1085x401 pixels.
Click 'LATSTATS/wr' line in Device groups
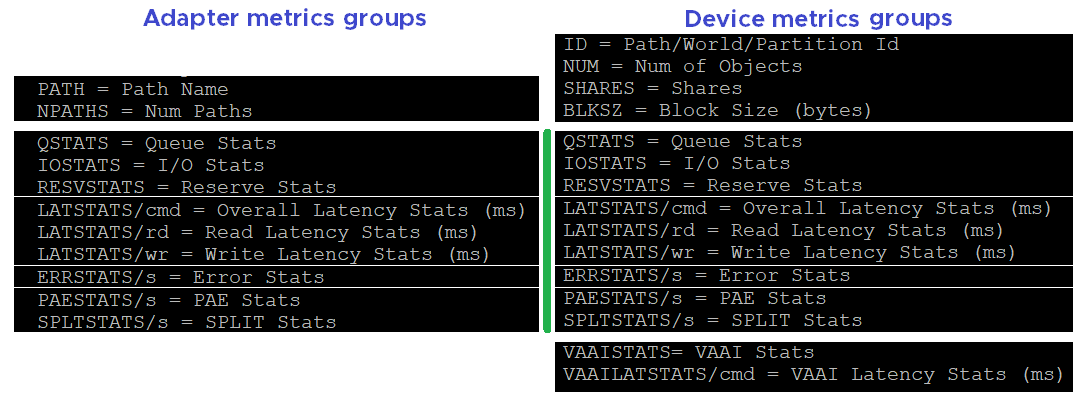point(790,252)
